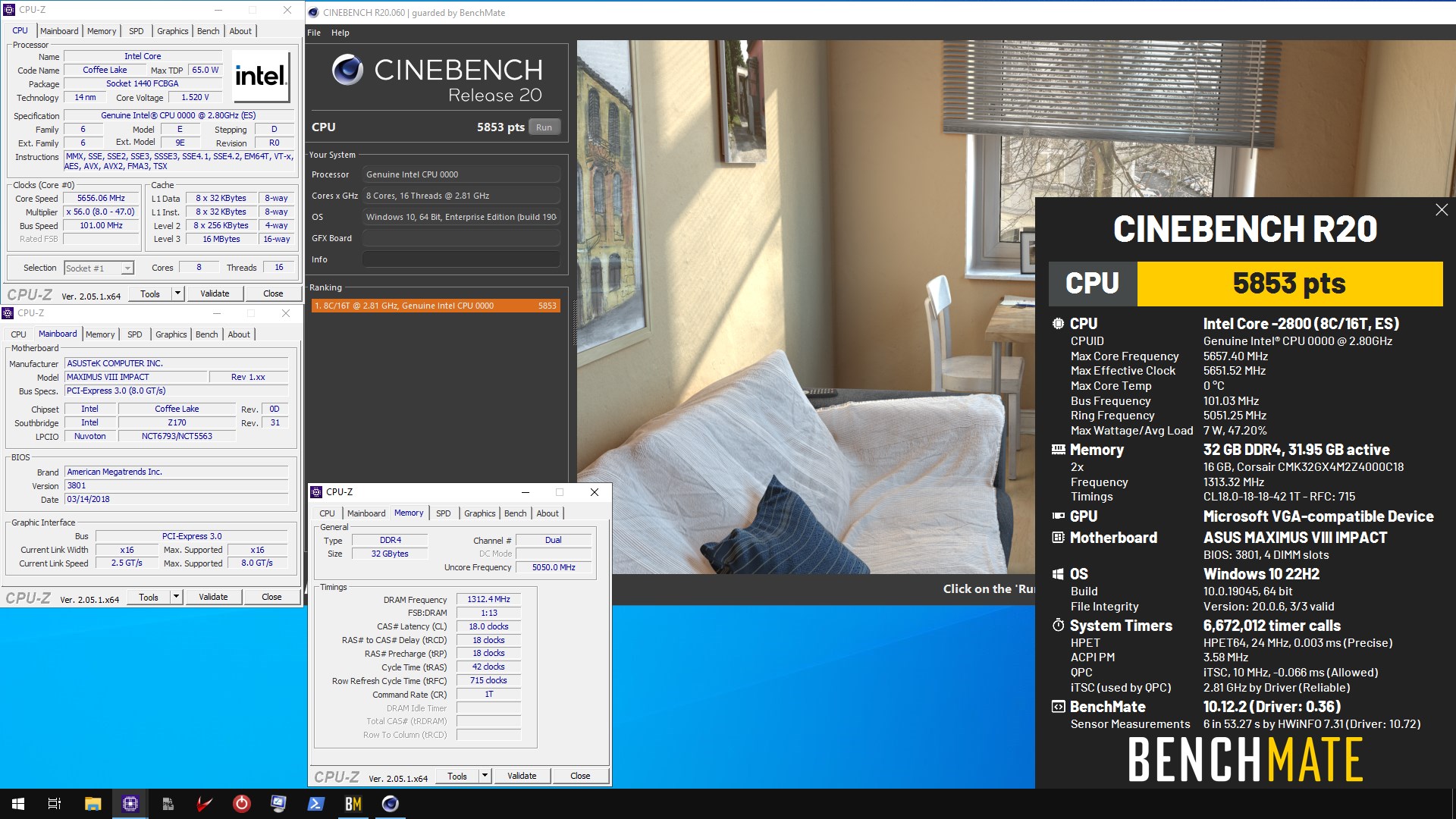Click the BenchMate version section icon
1456x819 pixels.
click(x=1058, y=707)
